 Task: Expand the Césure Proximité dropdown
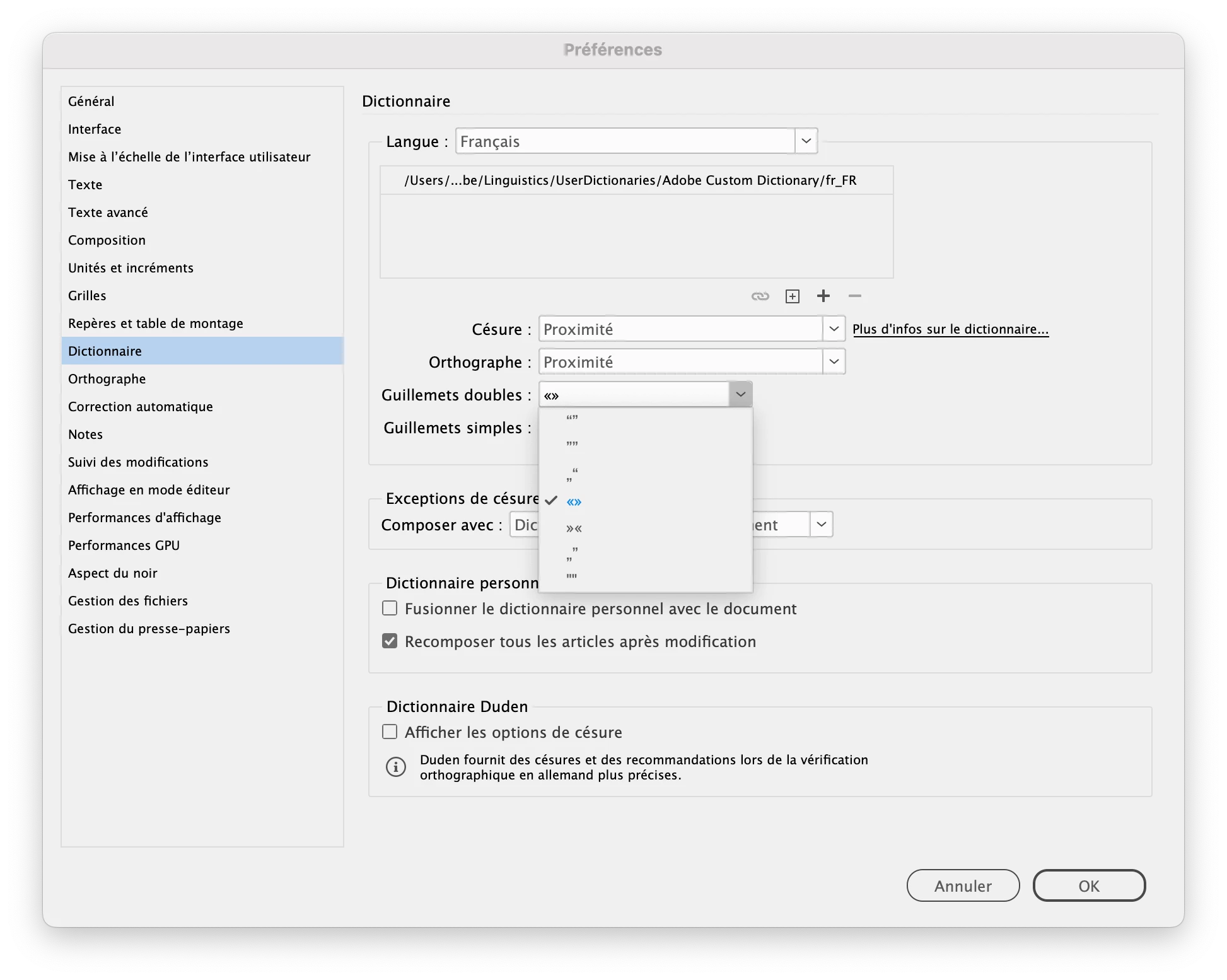(834, 329)
